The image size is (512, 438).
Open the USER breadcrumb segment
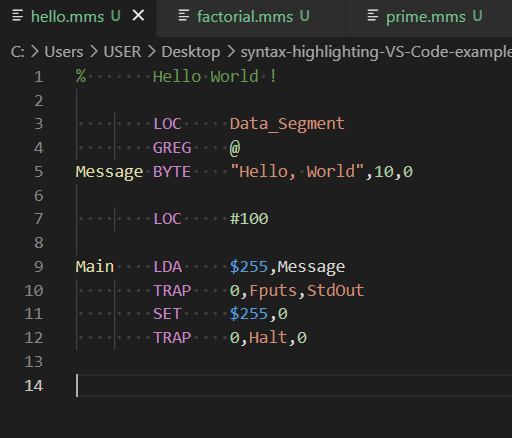pyautogui.click(x=122, y=52)
